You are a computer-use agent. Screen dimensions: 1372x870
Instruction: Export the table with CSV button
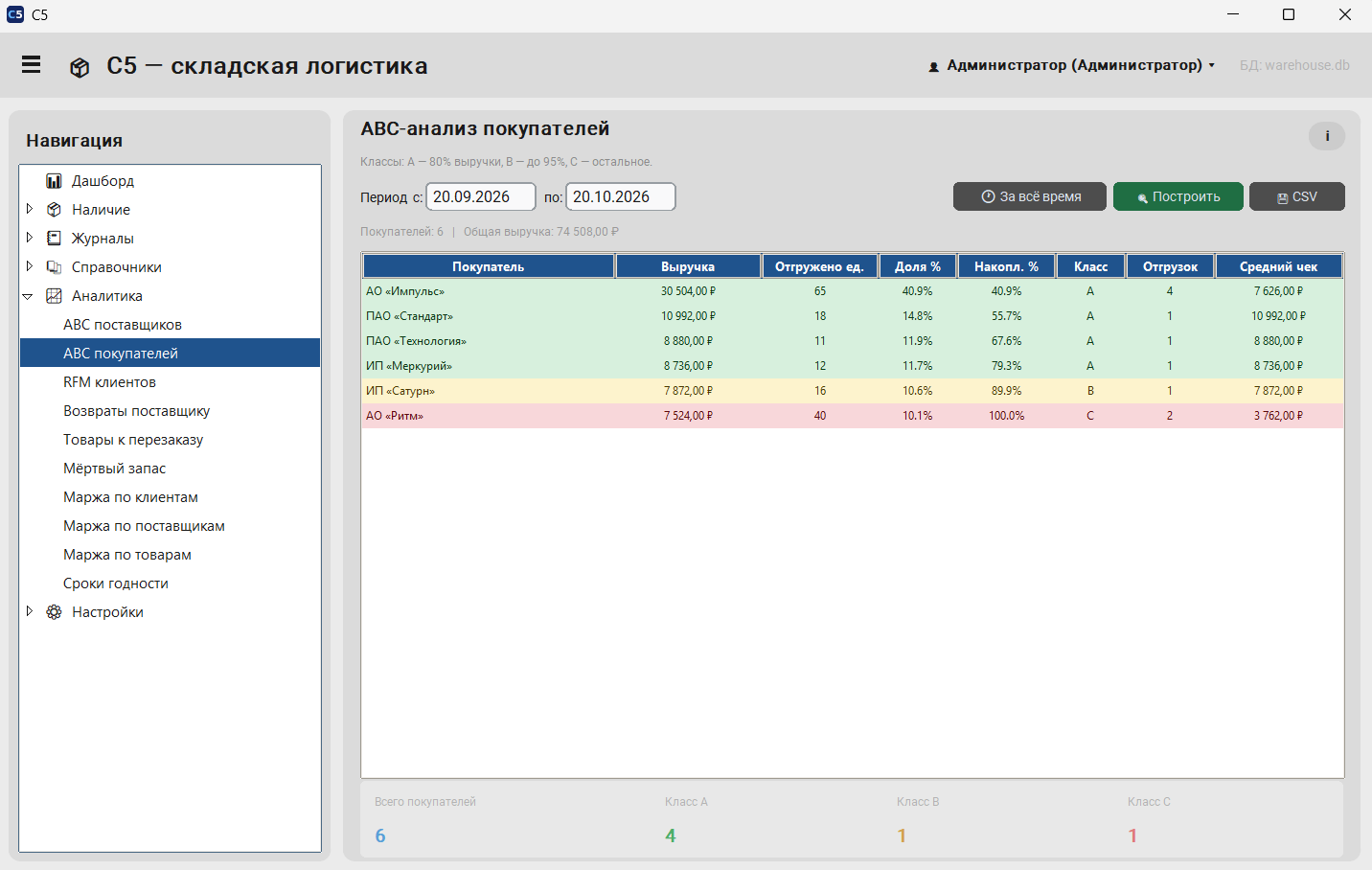(x=1297, y=196)
